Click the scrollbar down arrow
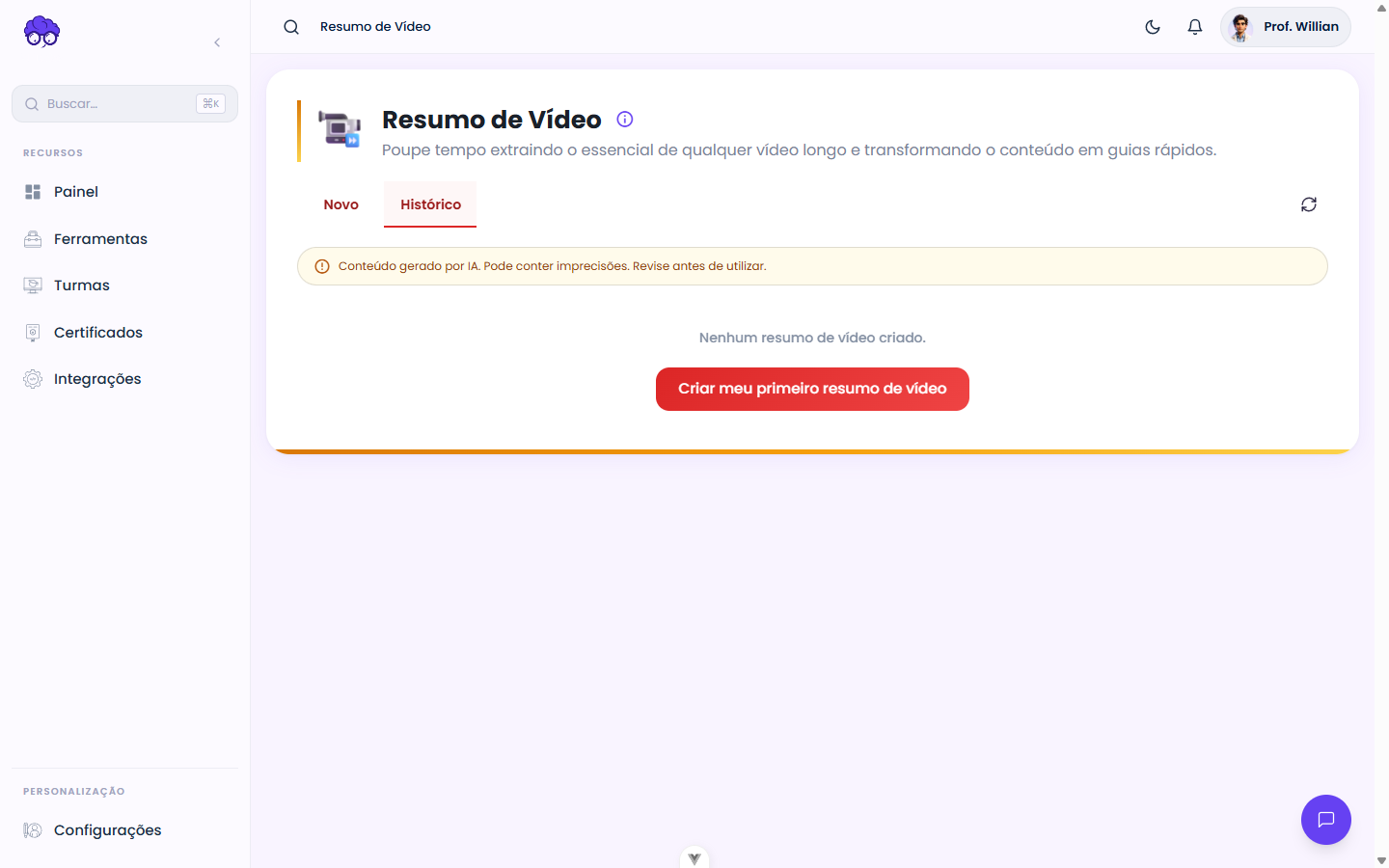The height and width of the screenshot is (868, 1389). point(1381,860)
